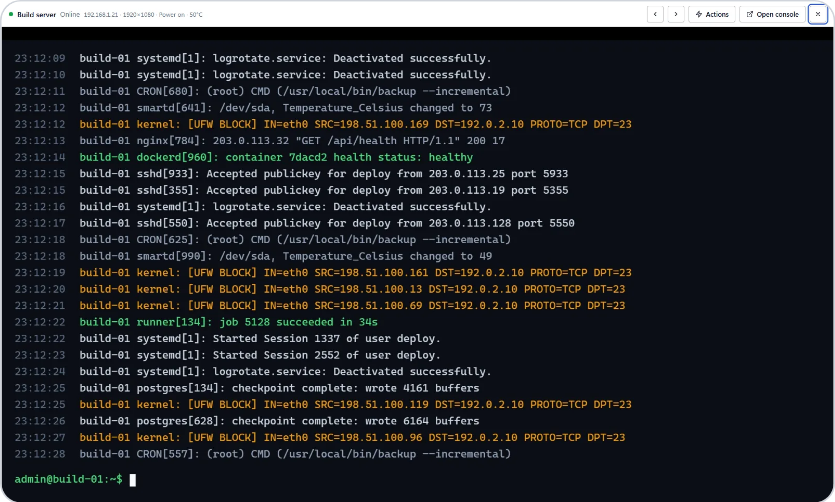The width and height of the screenshot is (835, 502).
Task: Select the CRON[625] backup log entry
Action: point(263,240)
